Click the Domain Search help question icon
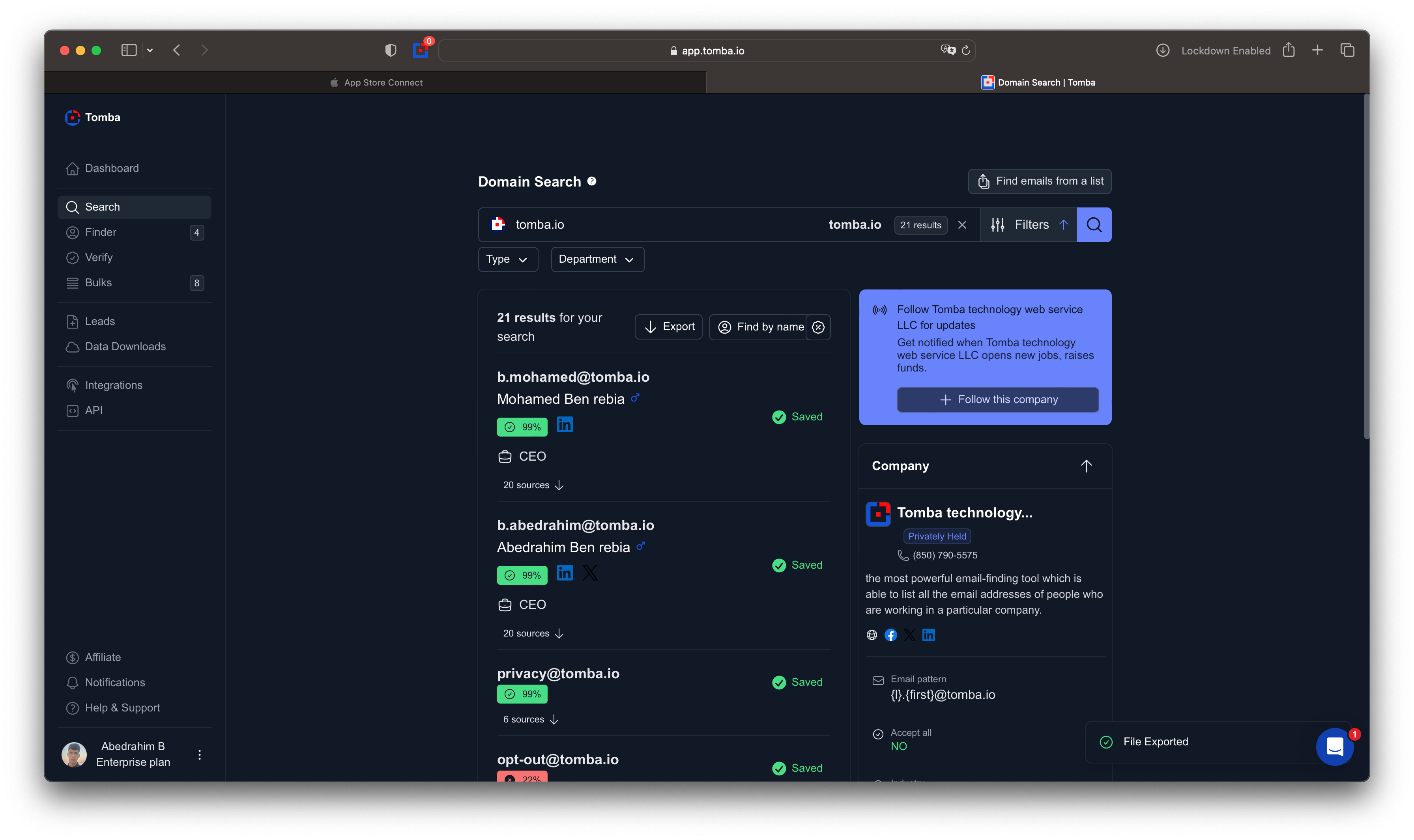Viewport: 1414px width, 840px height. [x=591, y=181]
